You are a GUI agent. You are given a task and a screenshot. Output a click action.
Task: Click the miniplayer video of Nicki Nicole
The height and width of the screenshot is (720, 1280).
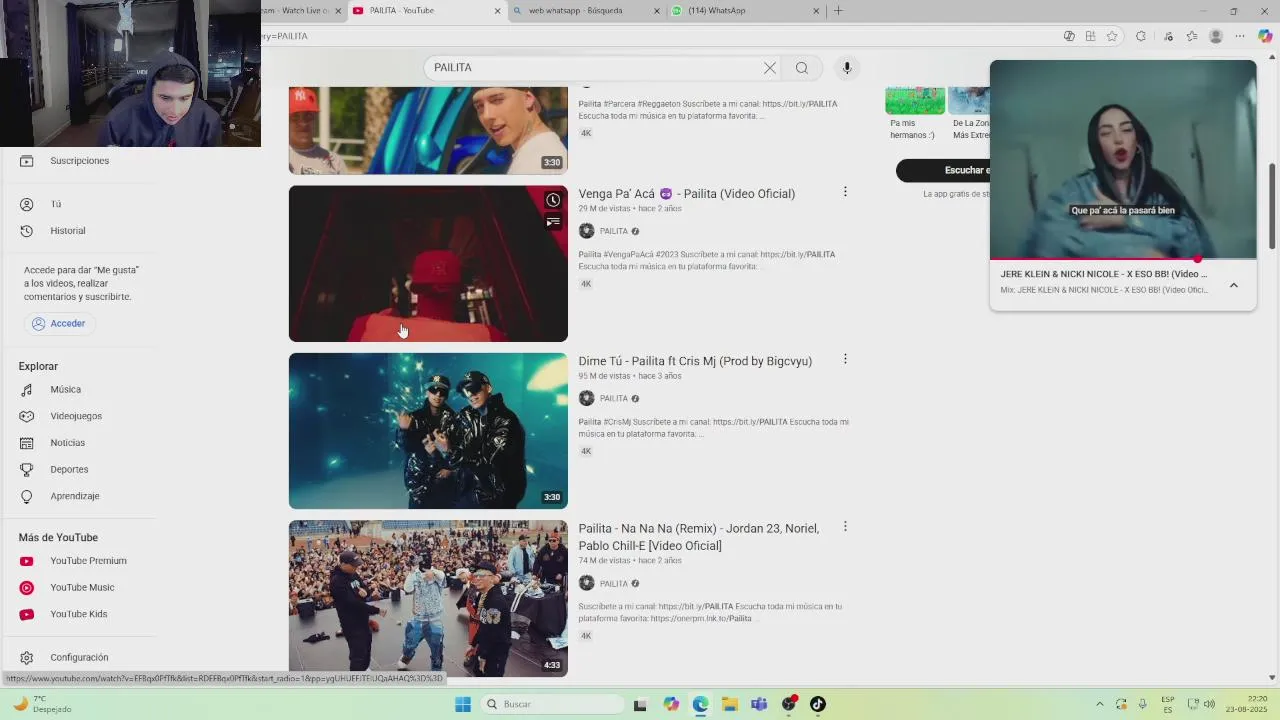pyautogui.click(x=1123, y=159)
